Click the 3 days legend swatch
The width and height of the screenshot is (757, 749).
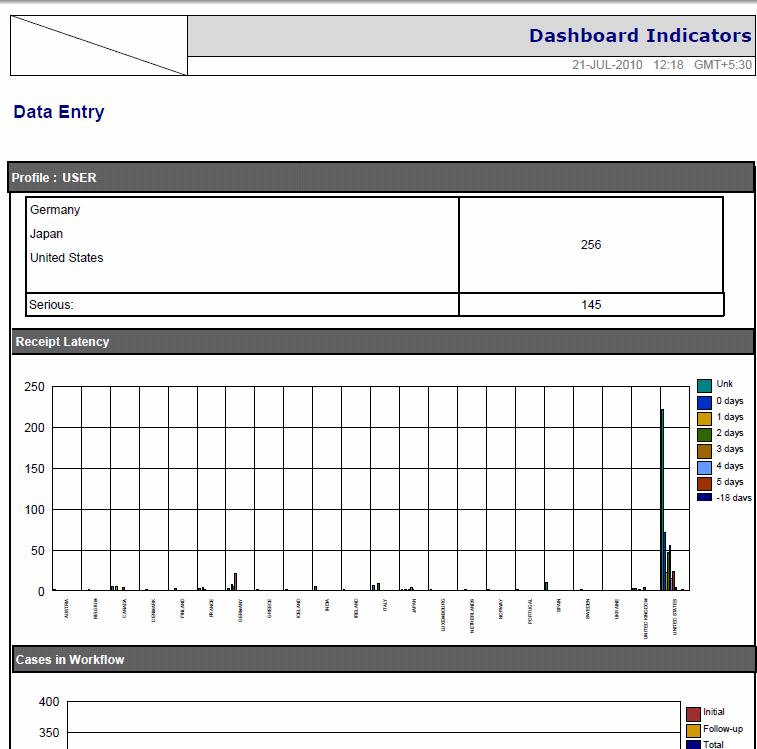tap(704, 451)
